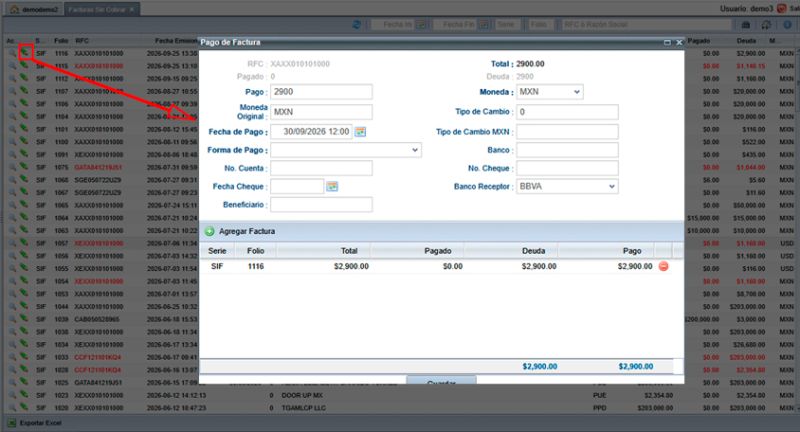This screenshot has width=800, height=432.
Task: Click the Guardar button
Action: [x=441, y=380]
